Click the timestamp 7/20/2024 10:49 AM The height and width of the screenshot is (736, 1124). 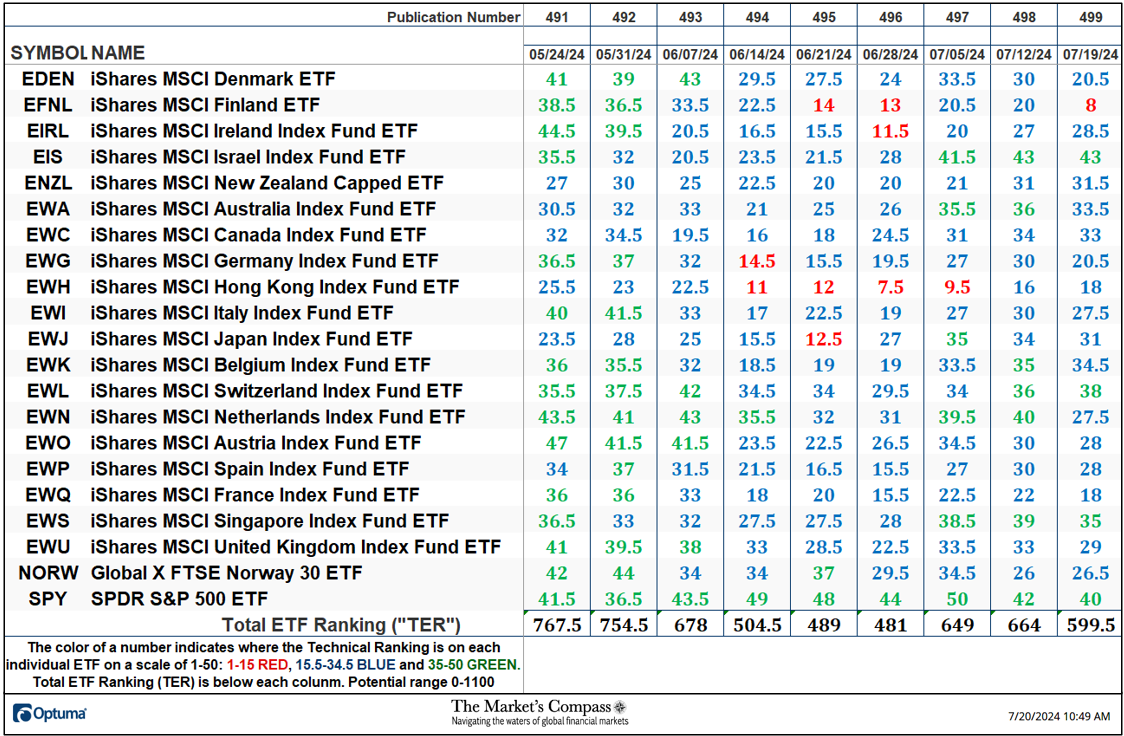(1059, 716)
